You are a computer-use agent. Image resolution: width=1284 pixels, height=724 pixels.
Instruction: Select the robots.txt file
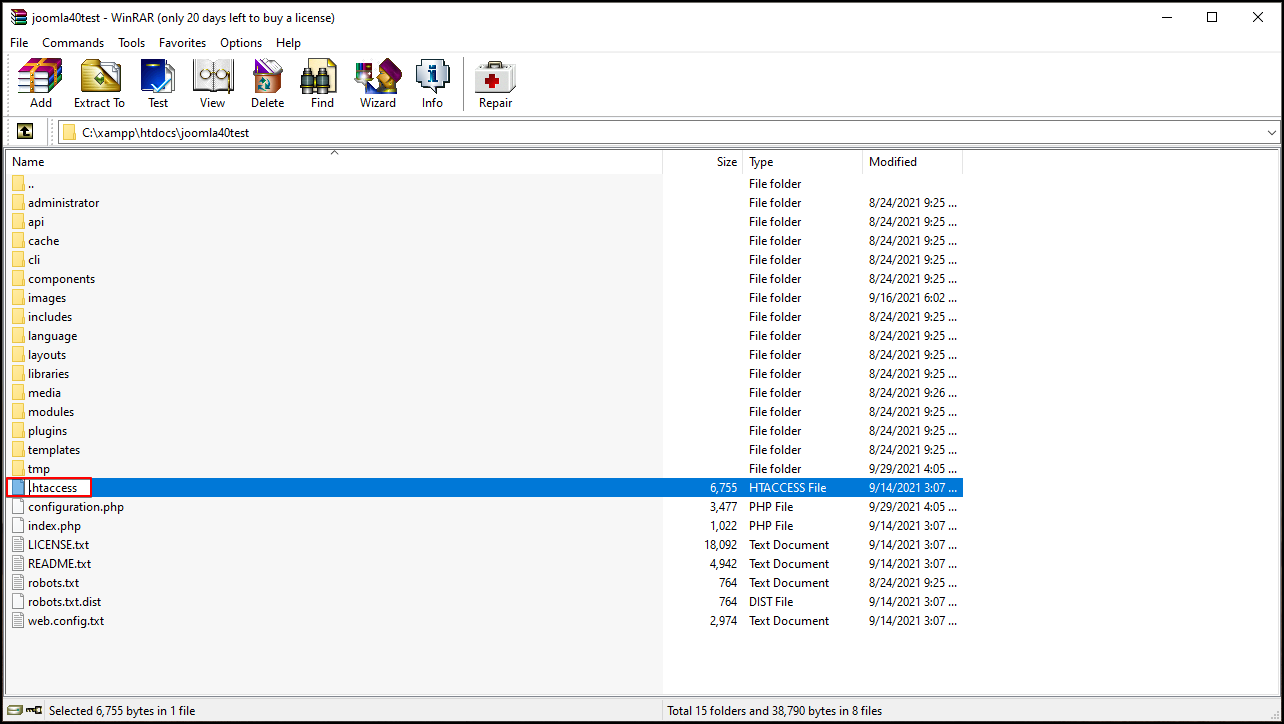(x=53, y=583)
